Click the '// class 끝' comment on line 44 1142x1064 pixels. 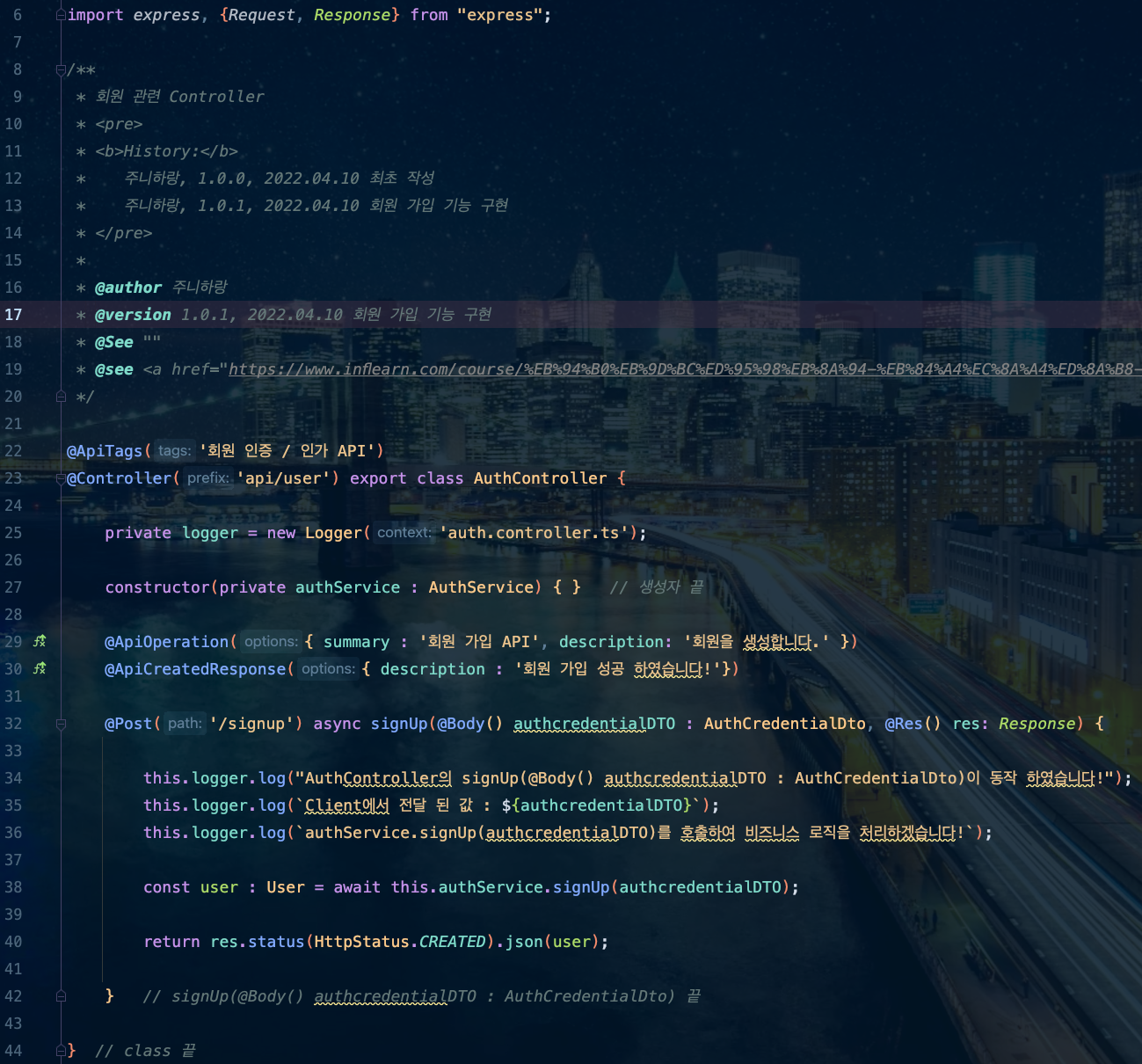[x=145, y=1051]
